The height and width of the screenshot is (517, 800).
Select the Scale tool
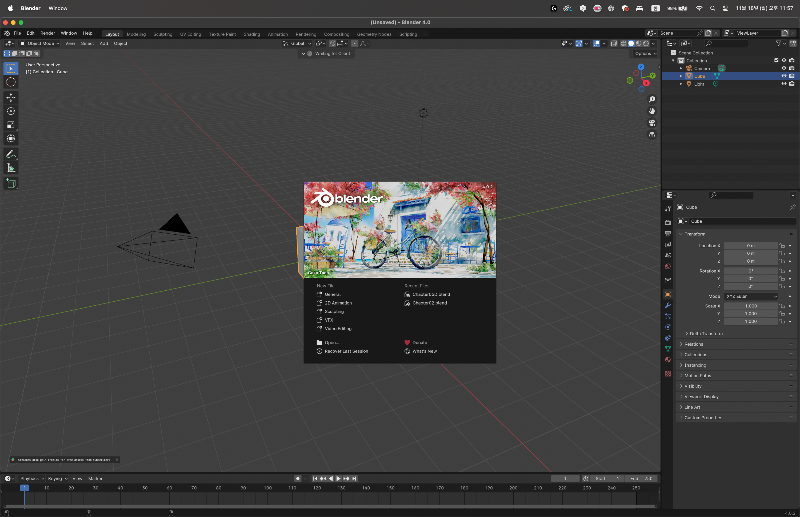pos(11,125)
